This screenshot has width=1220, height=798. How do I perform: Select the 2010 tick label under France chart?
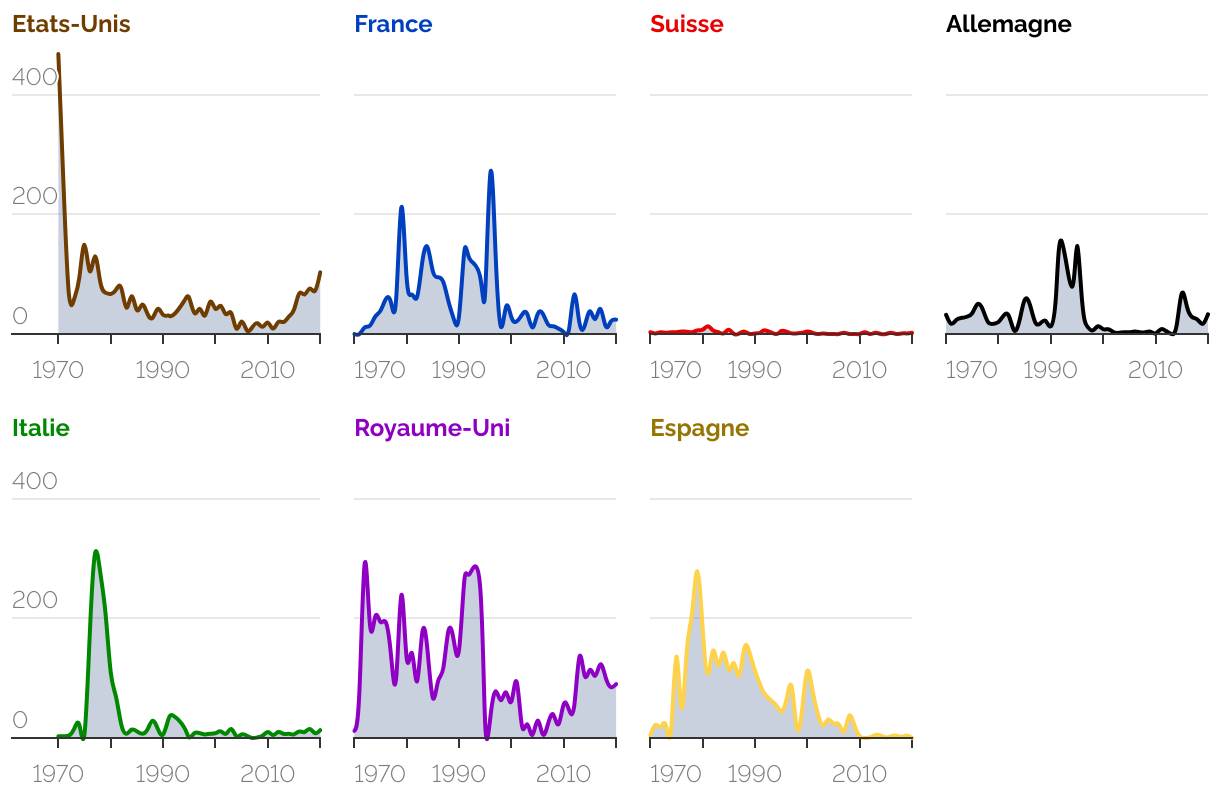[564, 370]
